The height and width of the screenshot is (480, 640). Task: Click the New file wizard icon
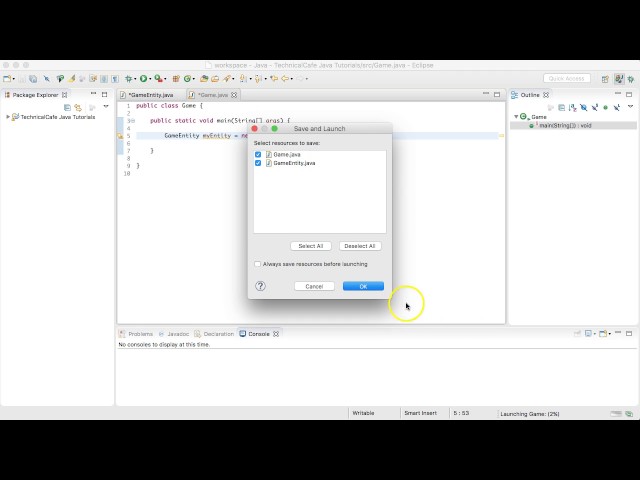[7, 79]
